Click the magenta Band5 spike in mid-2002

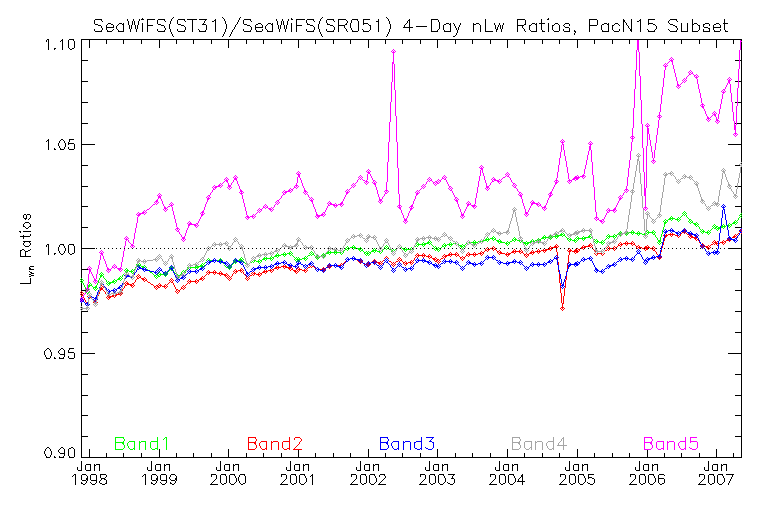click(x=393, y=51)
